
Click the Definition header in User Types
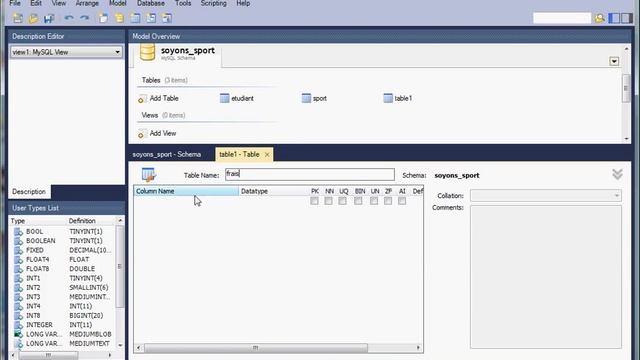coord(91,221)
